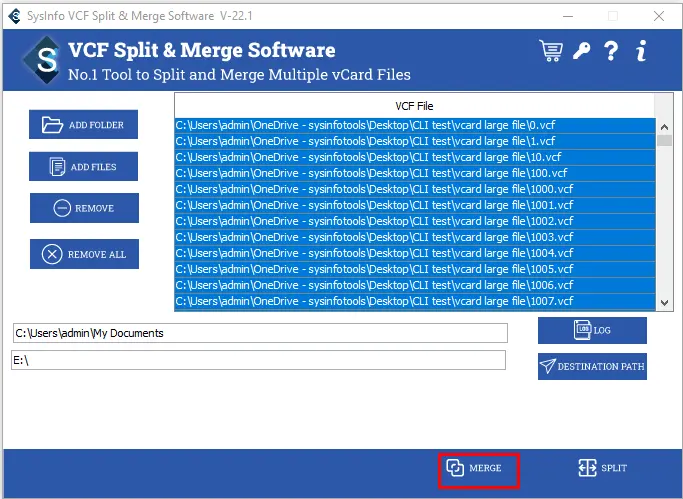Select the 1000.vcf file entry
The image size is (683, 499).
coord(415,189)
